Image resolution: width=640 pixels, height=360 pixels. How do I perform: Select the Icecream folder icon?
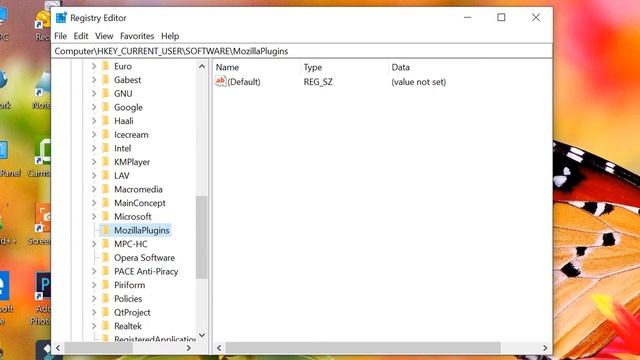(x=105, y=135)
